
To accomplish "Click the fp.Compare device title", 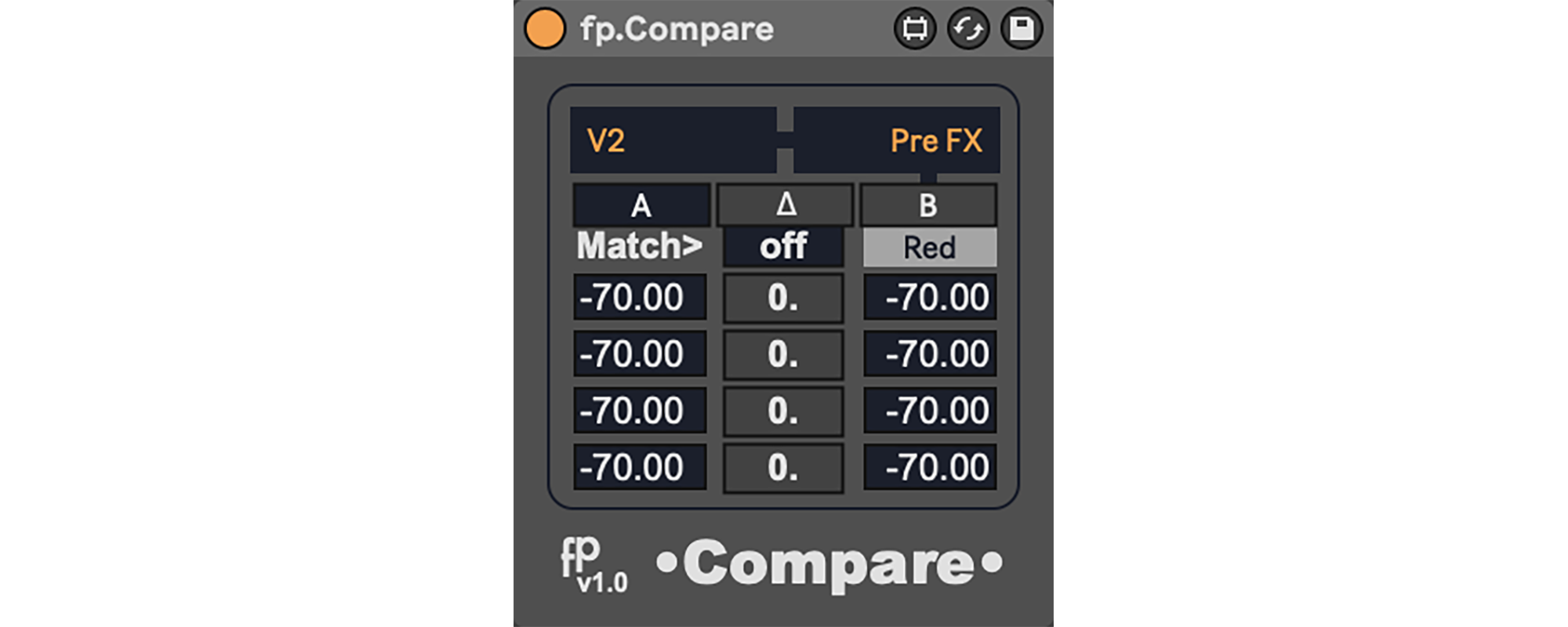I will 677,30.
